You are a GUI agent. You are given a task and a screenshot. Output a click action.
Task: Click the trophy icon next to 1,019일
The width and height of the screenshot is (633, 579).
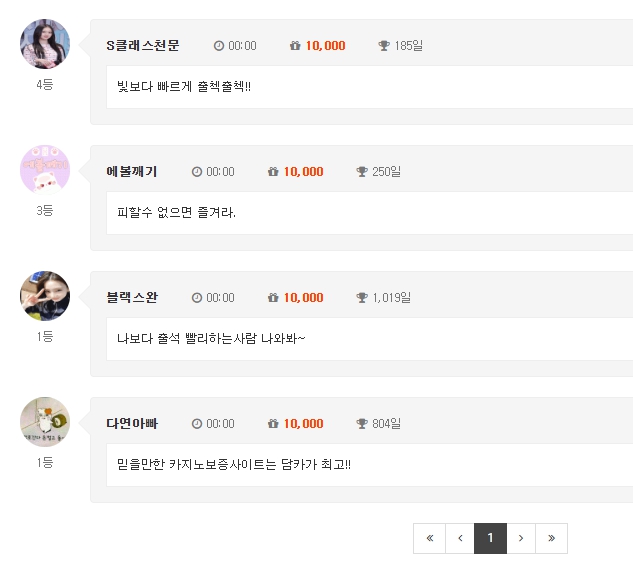click(x=362, y=298)
